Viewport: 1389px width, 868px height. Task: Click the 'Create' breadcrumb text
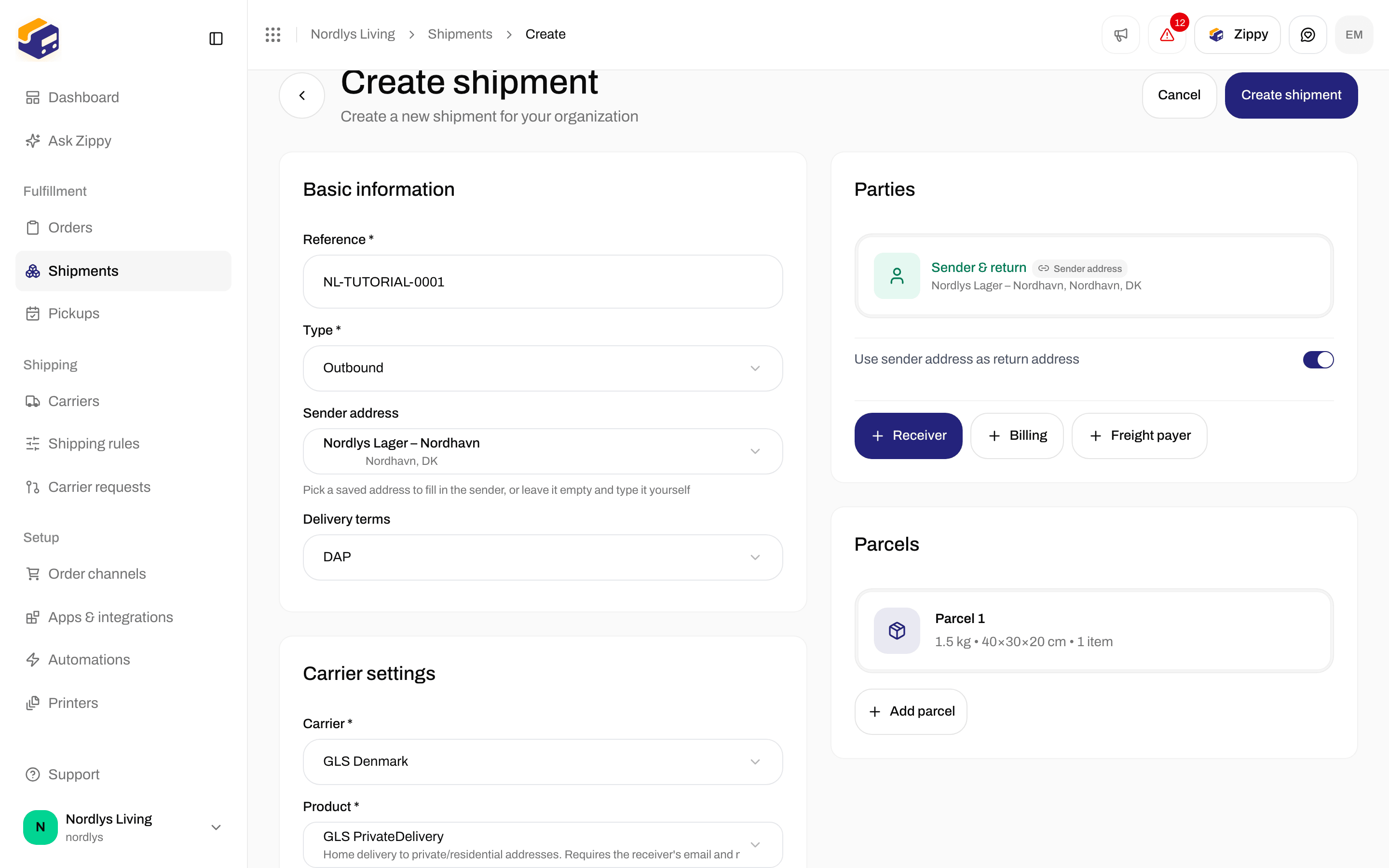(x=545, y=34)
